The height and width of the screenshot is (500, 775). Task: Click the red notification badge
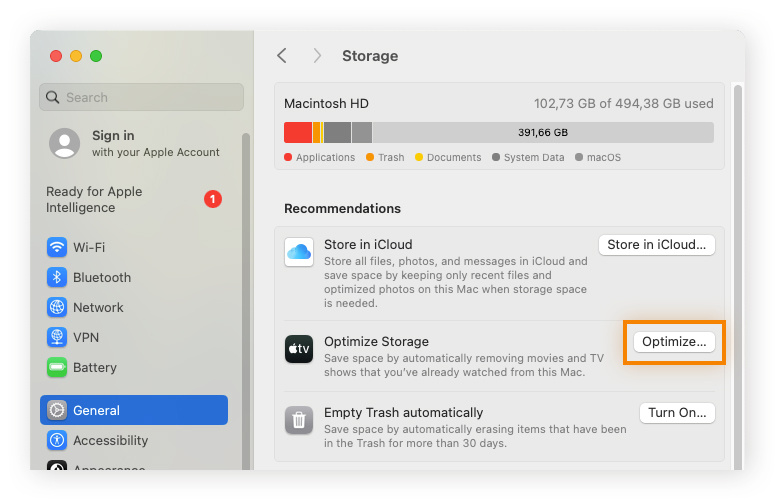[x=213, y=199]
